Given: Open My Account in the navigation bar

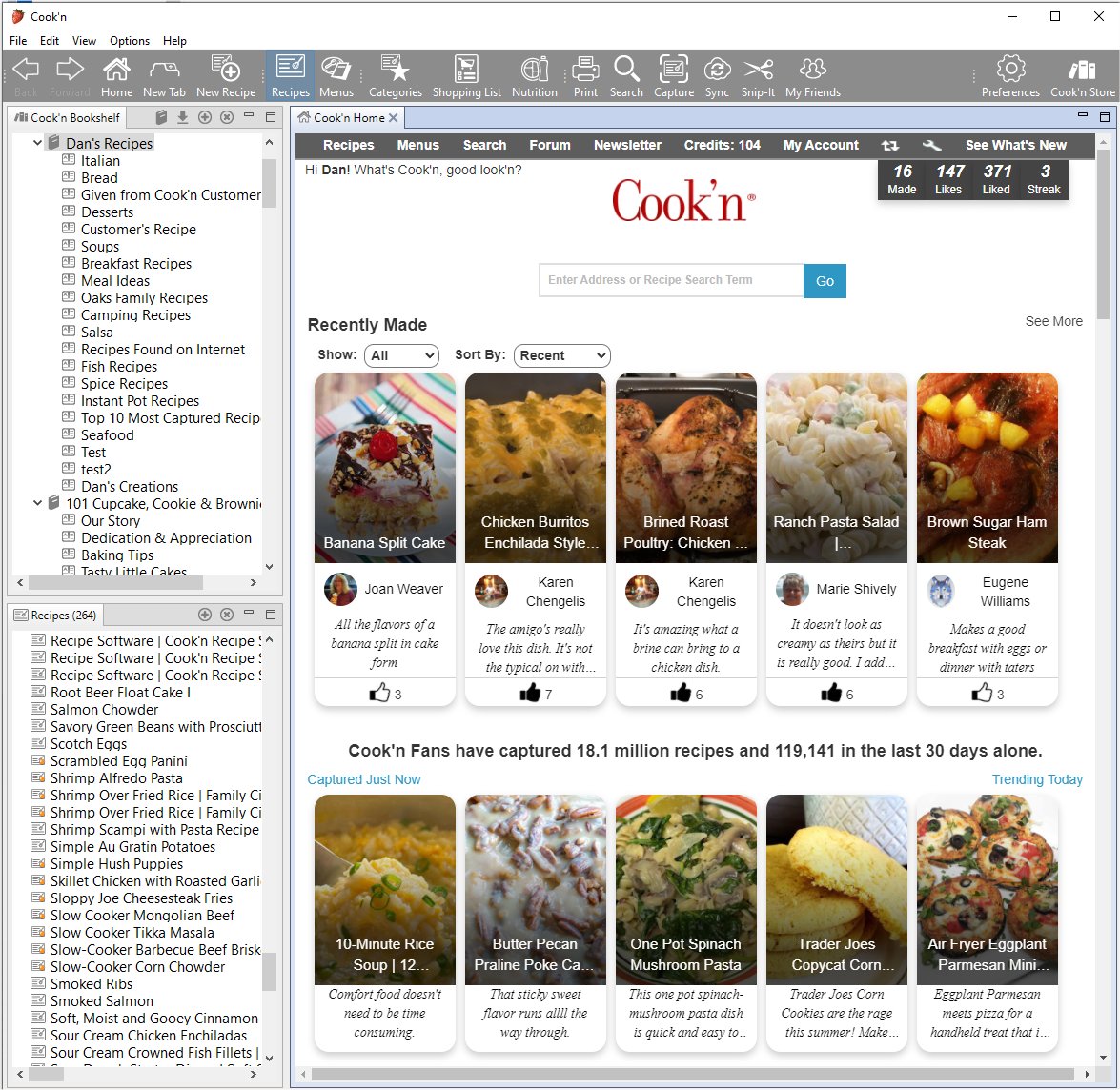Looking at the screenshot, I should 821,145.
